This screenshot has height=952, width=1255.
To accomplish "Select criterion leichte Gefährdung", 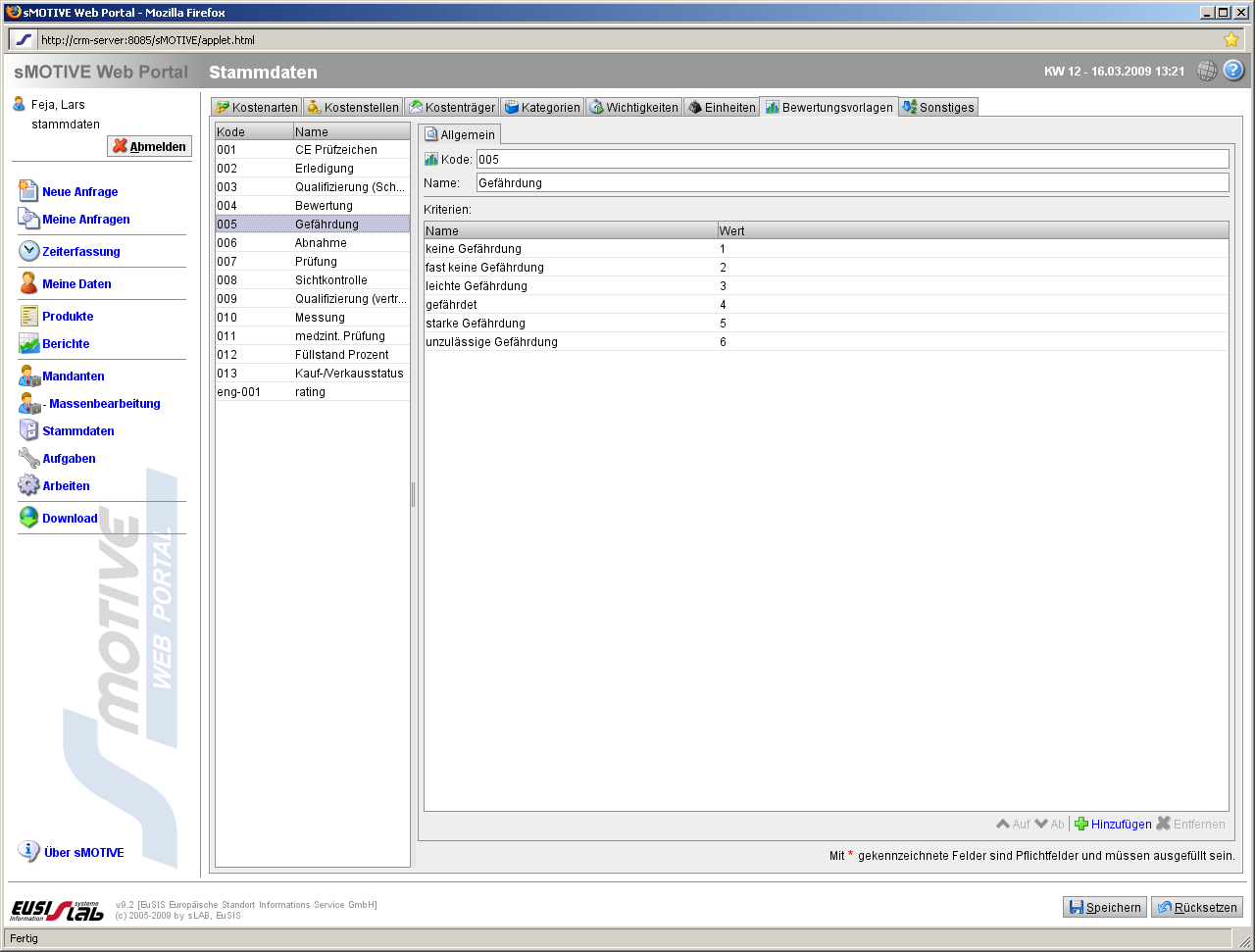I will coord(827,286).
